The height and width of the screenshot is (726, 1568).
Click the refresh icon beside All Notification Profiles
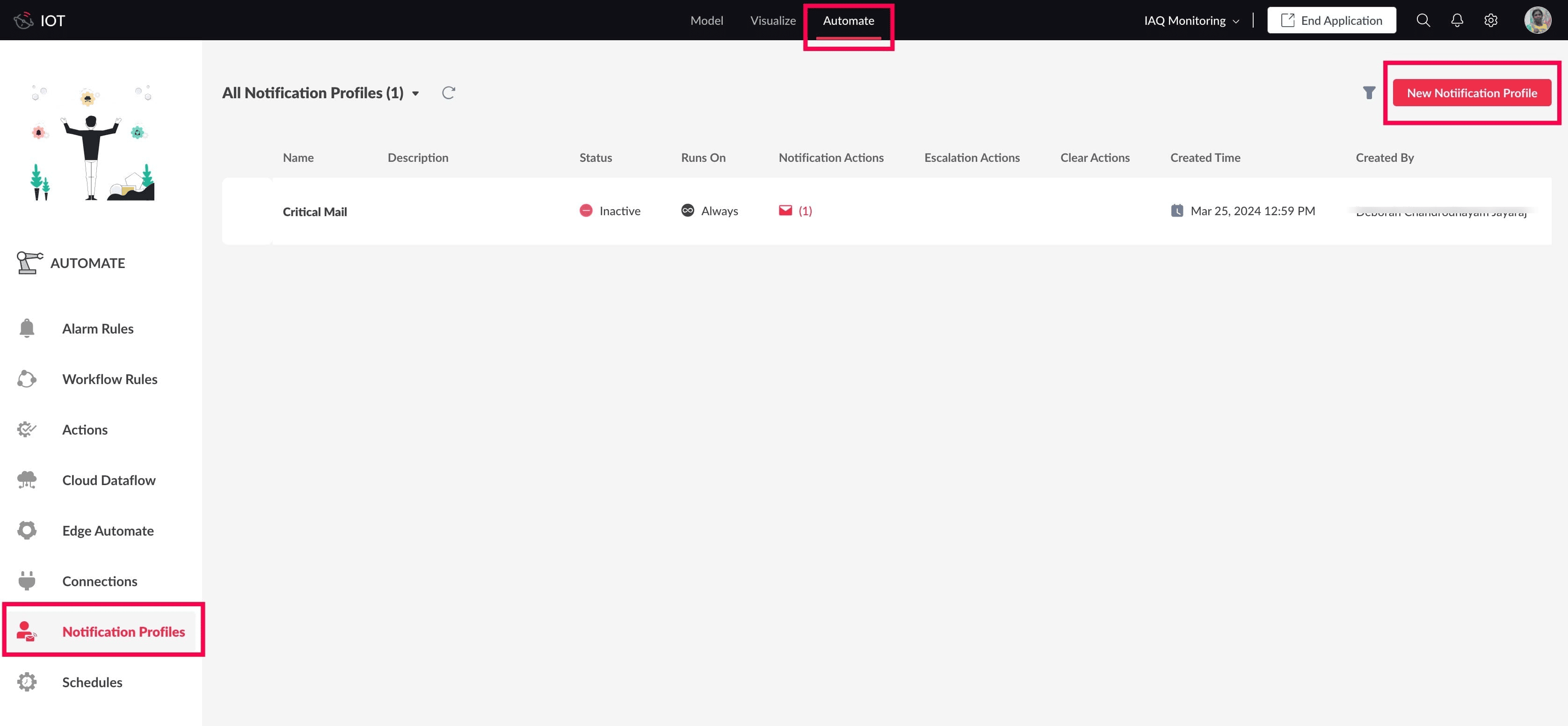(x=449, y=93)
